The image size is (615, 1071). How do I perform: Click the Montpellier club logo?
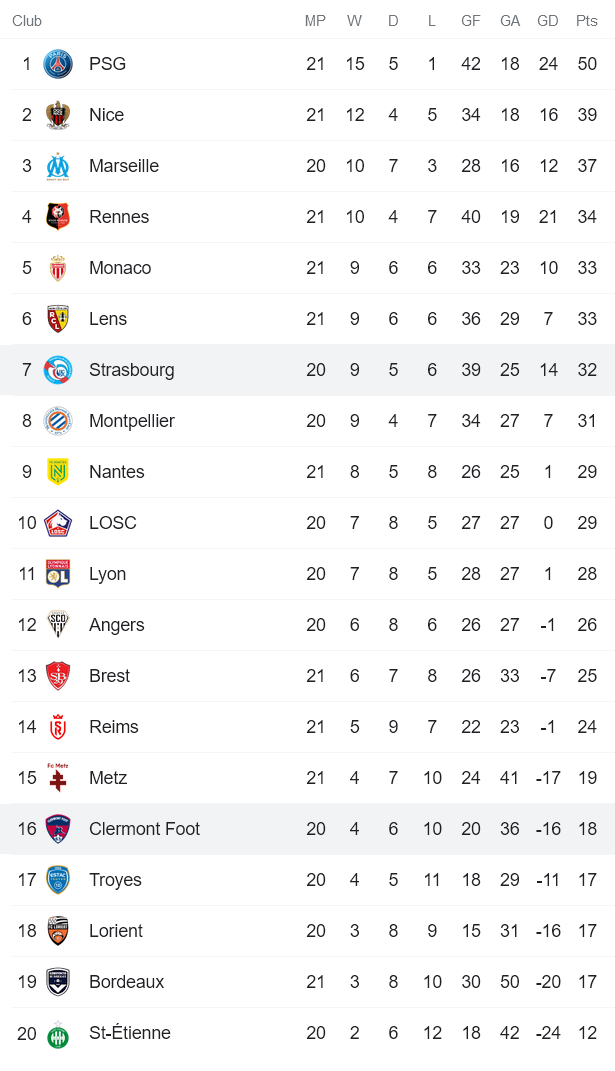(x=58, y=421)
